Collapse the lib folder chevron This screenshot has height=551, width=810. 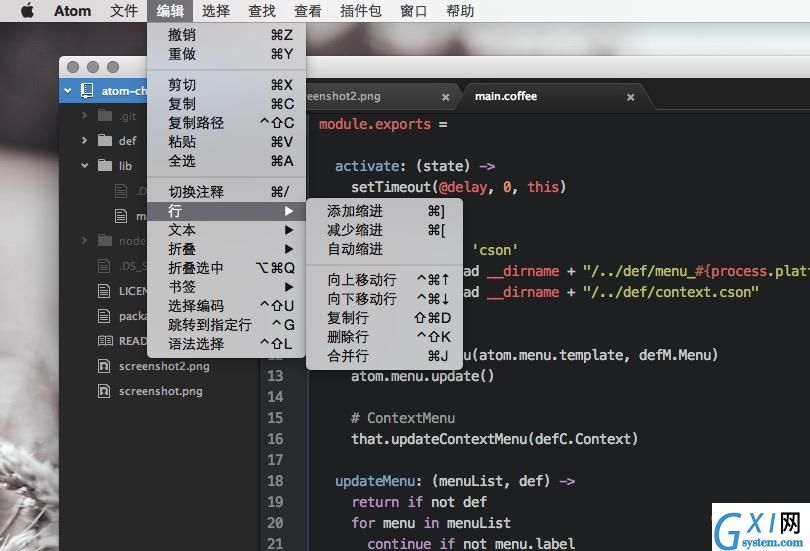click(x=84, y=165)
